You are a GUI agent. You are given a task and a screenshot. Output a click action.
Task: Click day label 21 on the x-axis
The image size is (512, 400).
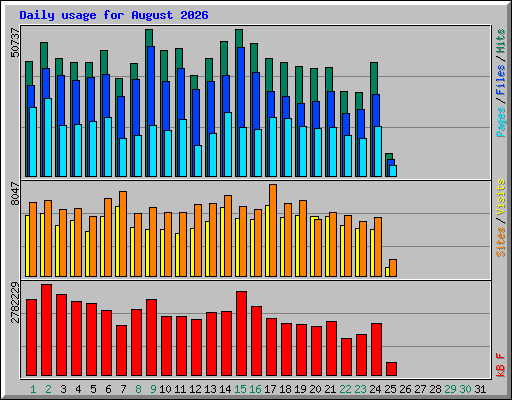point(330,389)
